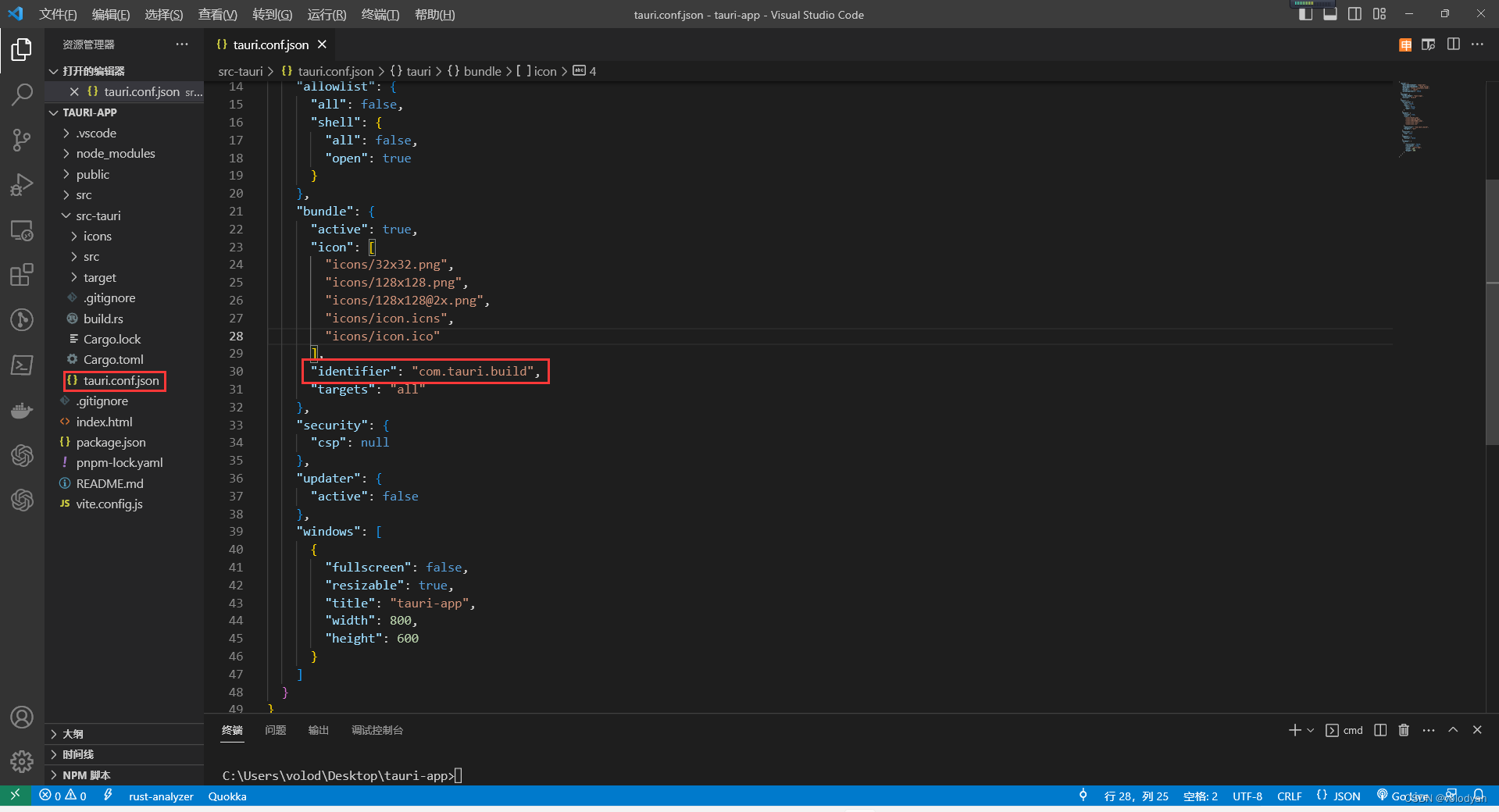Open the Docker view in activity bar
Viewport: 1499px width, 812px height.
pos(22,410)
